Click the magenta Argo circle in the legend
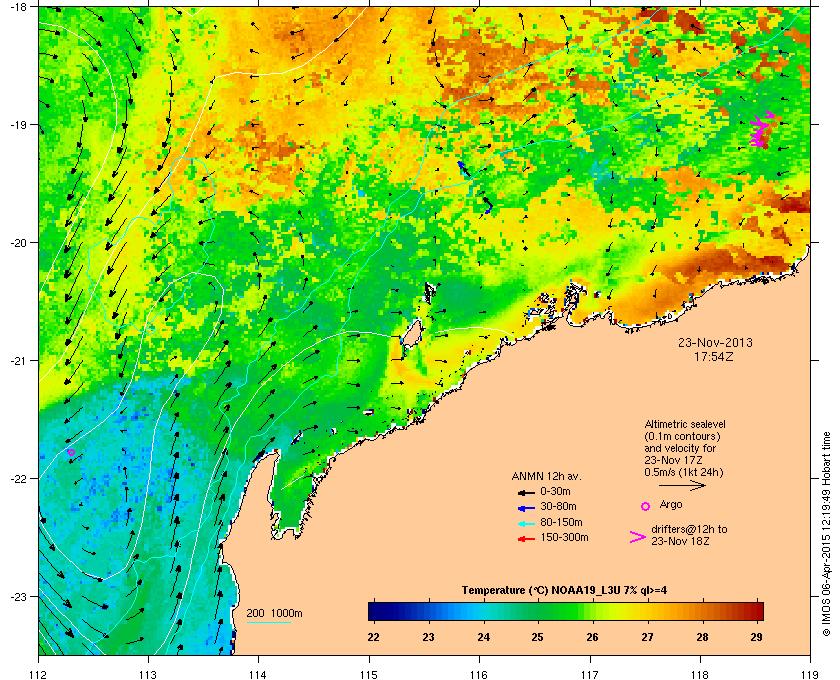This screenshot has height=680, width=840. 646,506
